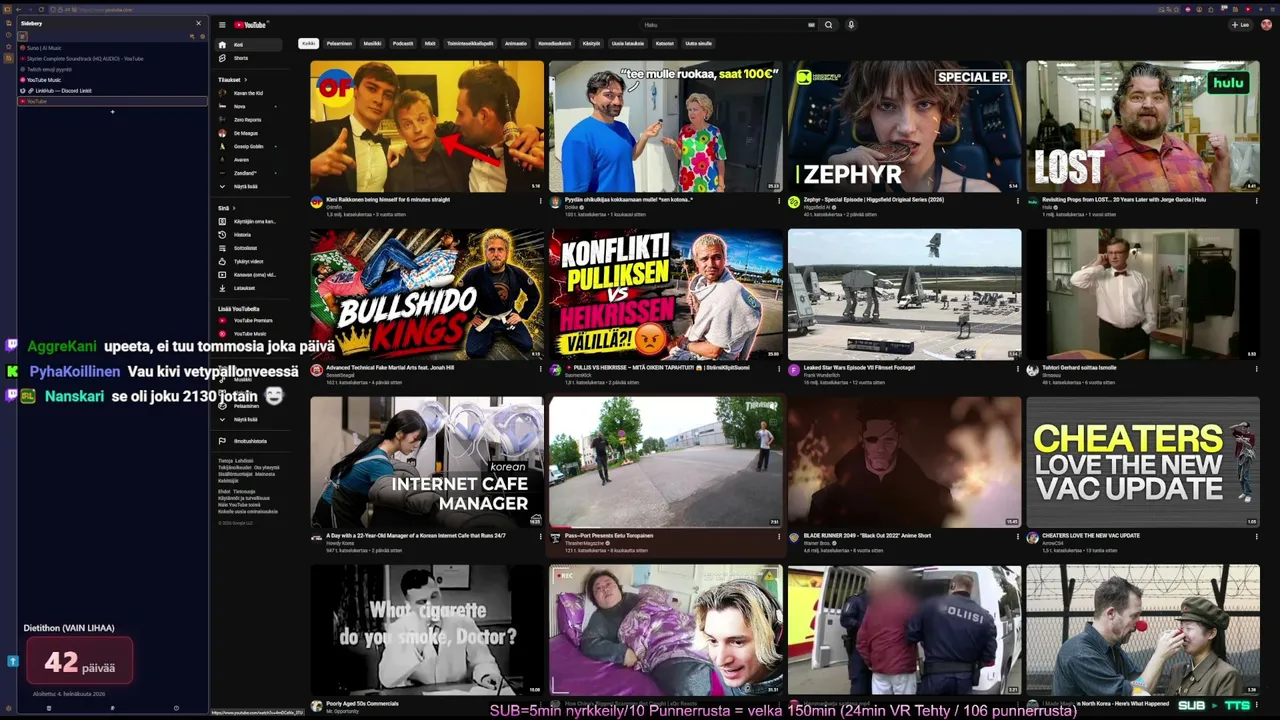Select the Mixit filter chip
This screenshot has width=1280, height=720.
430,44
